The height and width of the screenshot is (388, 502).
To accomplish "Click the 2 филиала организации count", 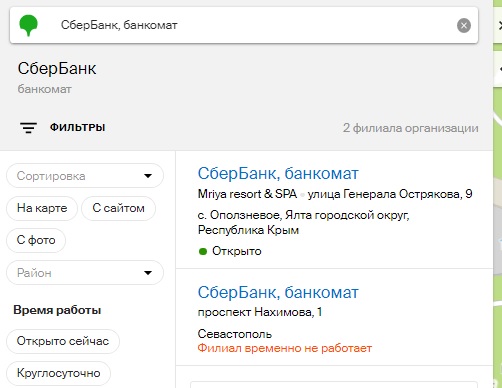I will [x=411, y=128].
